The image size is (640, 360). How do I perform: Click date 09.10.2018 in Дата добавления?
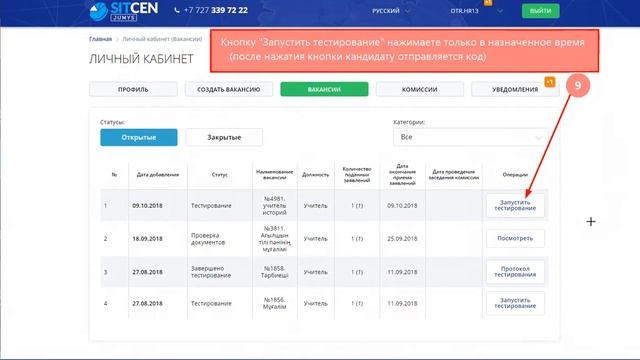point(147,206)
